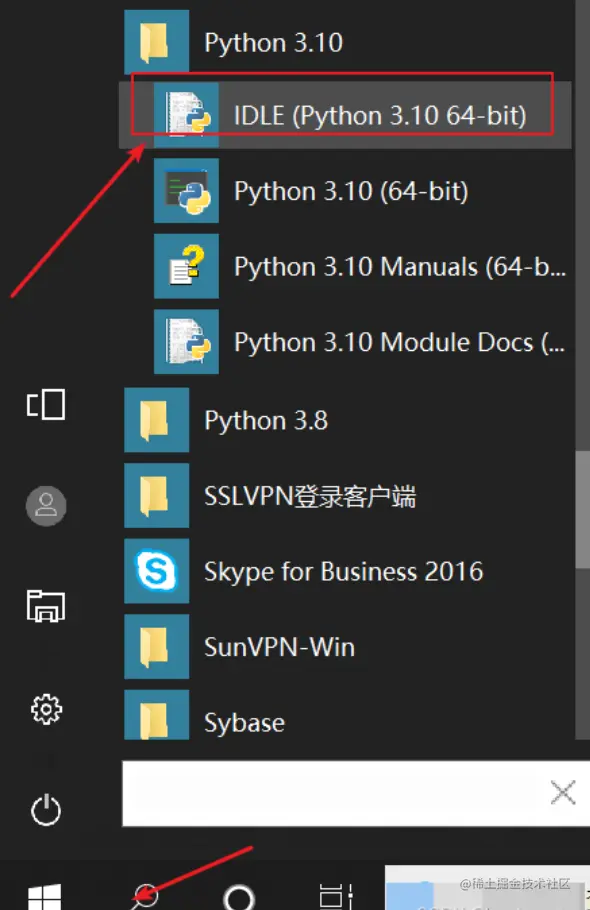
Task: Click the Windows Start button
Action: point(45,897)
